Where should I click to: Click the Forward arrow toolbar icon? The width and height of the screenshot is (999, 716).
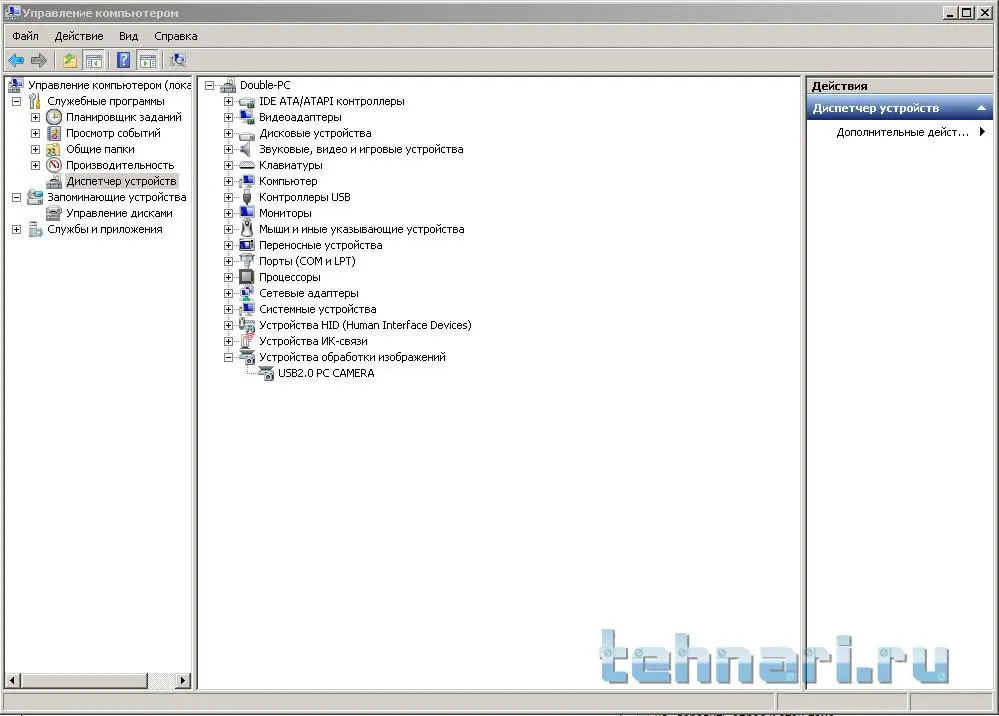(39, 61)
